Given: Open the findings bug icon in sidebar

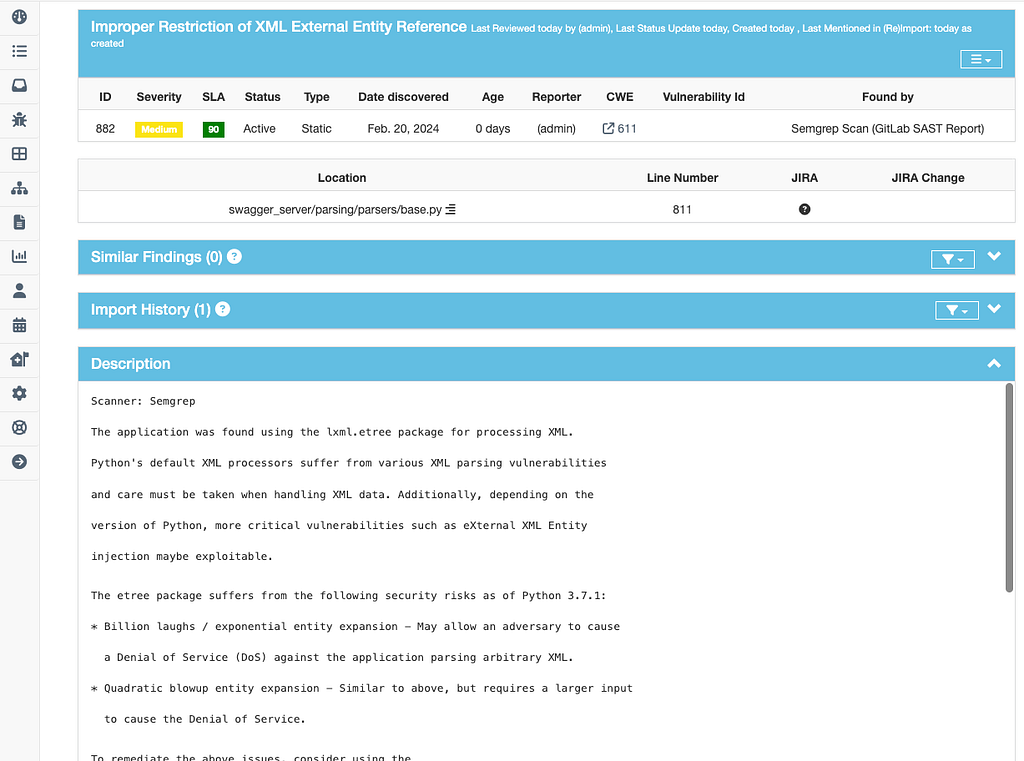Looking at the screenshot, I should coord(20,120).
